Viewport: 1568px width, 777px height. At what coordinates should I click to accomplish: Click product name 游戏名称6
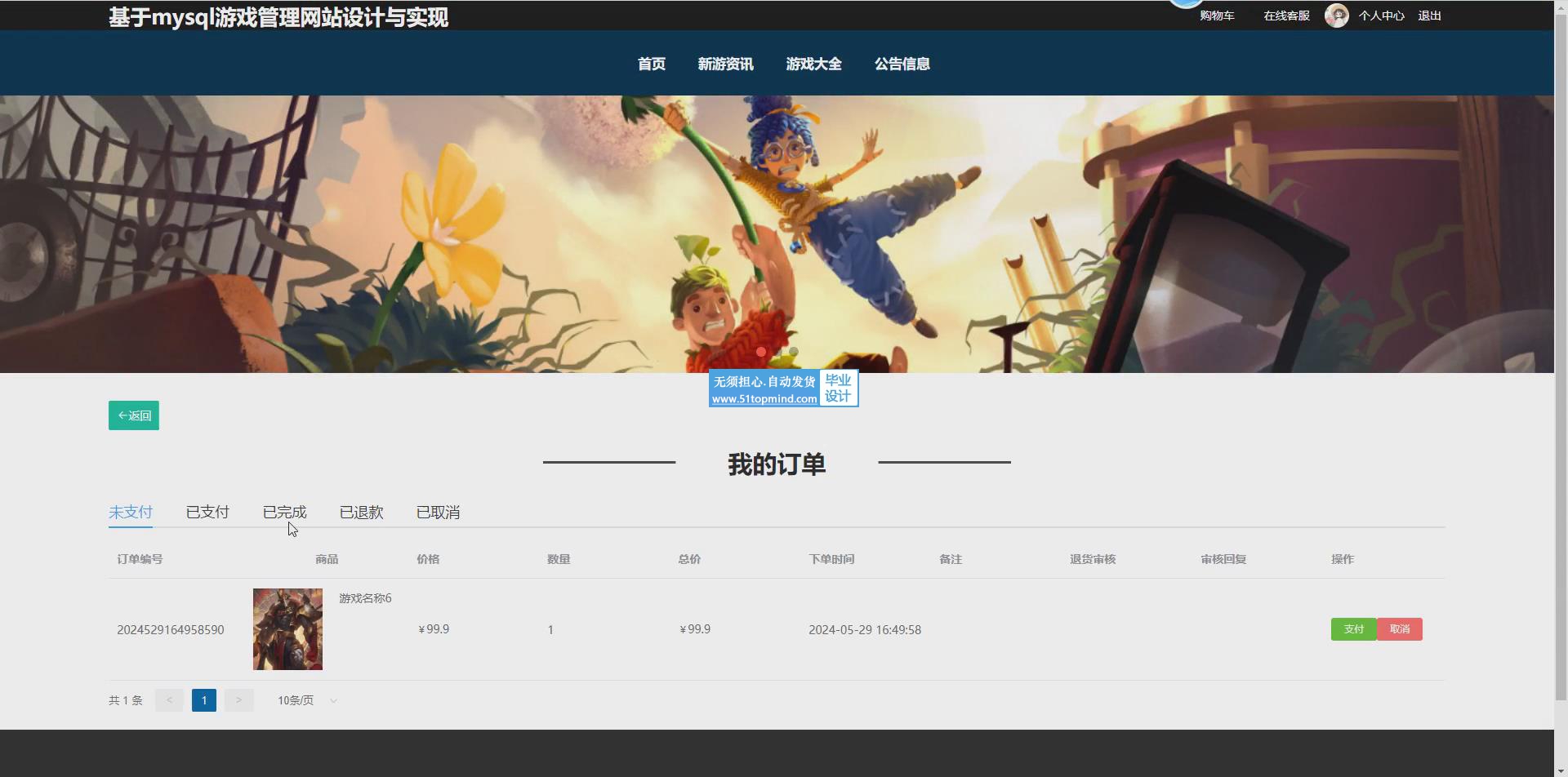tap(365, 598)
